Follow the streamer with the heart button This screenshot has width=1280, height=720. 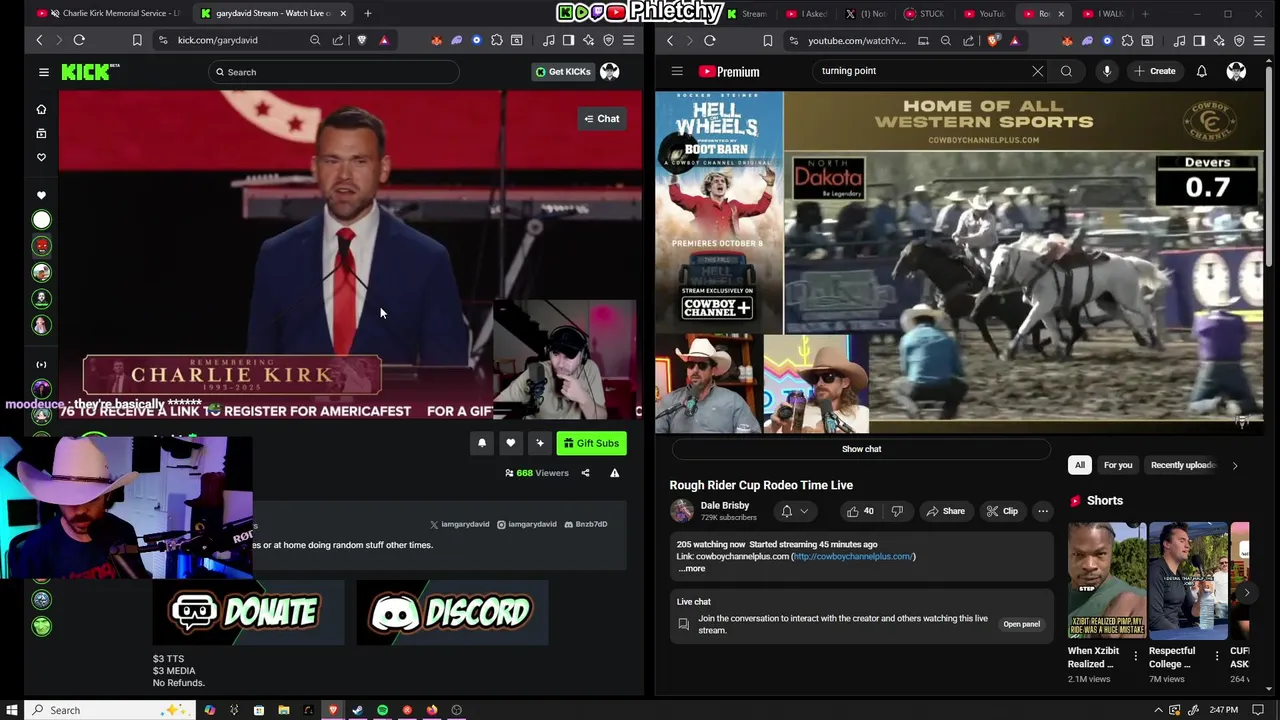[x=510, y=443]
